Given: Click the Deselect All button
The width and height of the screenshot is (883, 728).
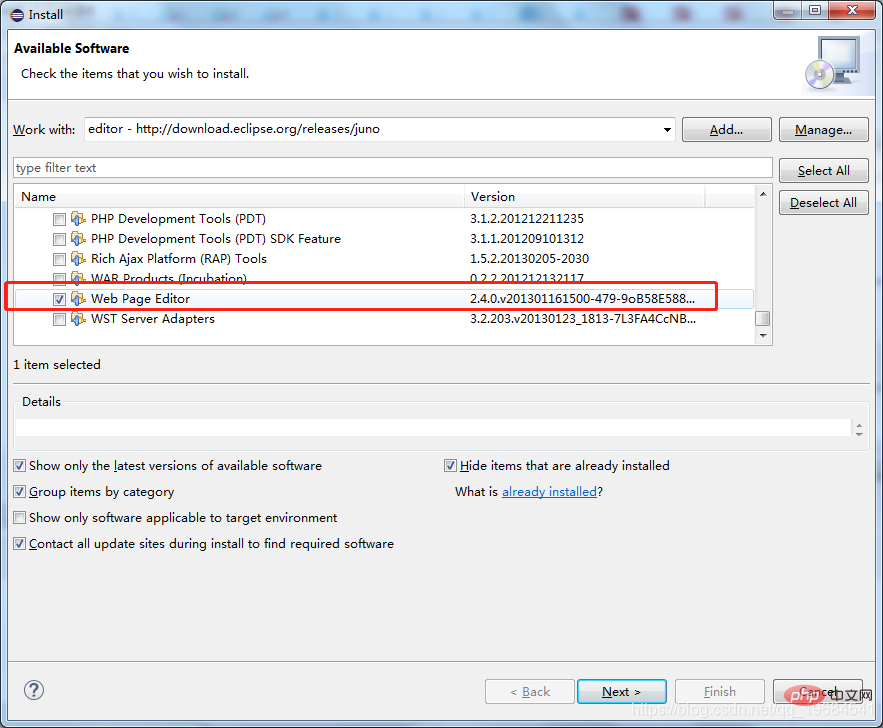Looking at the screenshot, I should 823,203.
